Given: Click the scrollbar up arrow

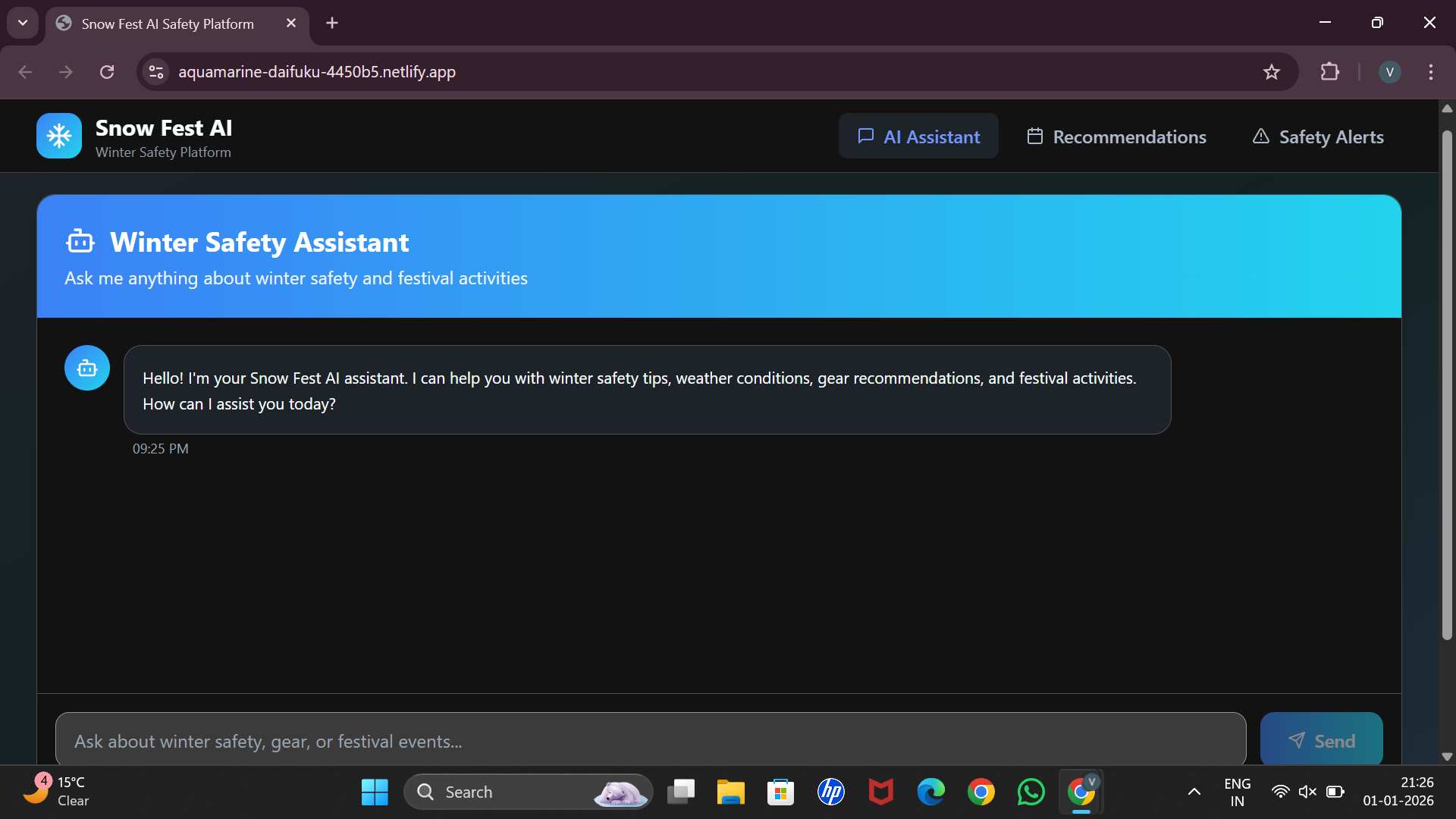Looking at the screenshot, I should tap(1447, 108).
